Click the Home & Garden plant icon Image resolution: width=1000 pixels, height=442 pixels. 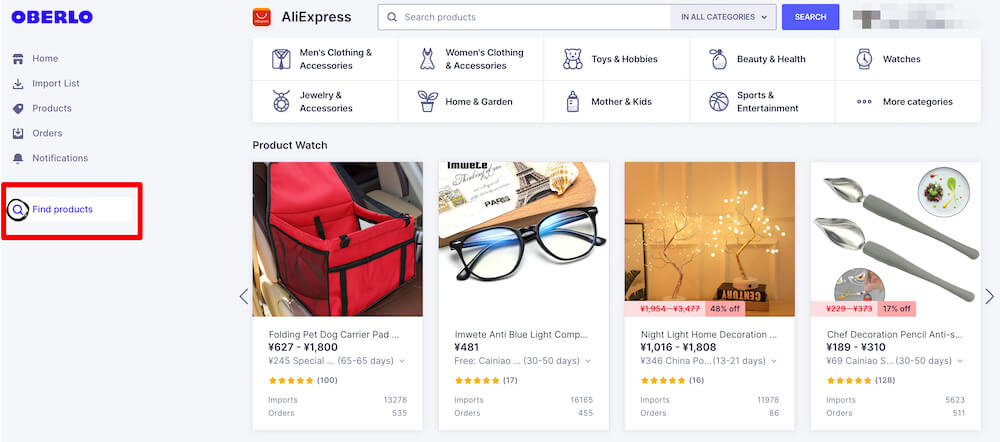(x=427, y=101)
